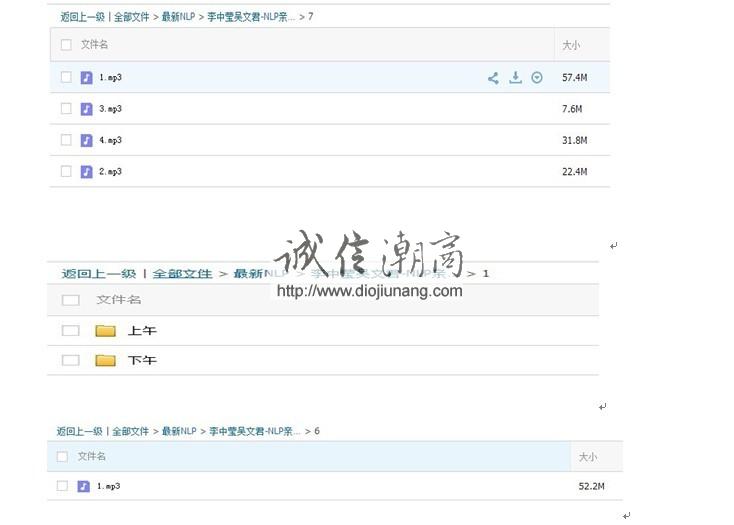Click the folder icon for 下午
The width and height of the screenshot is (734, 525).
pos(105,360)
